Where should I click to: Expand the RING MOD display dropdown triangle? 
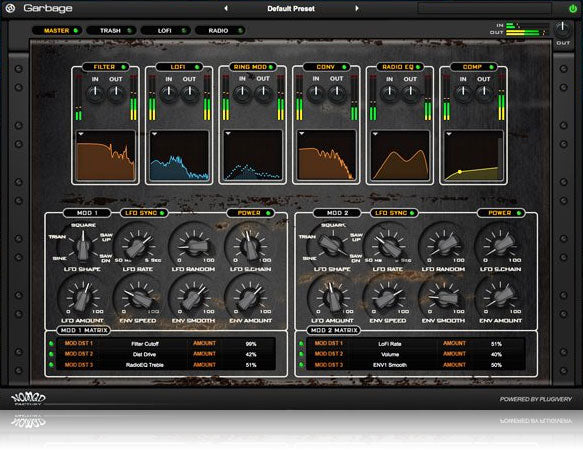tap(228, 134)
